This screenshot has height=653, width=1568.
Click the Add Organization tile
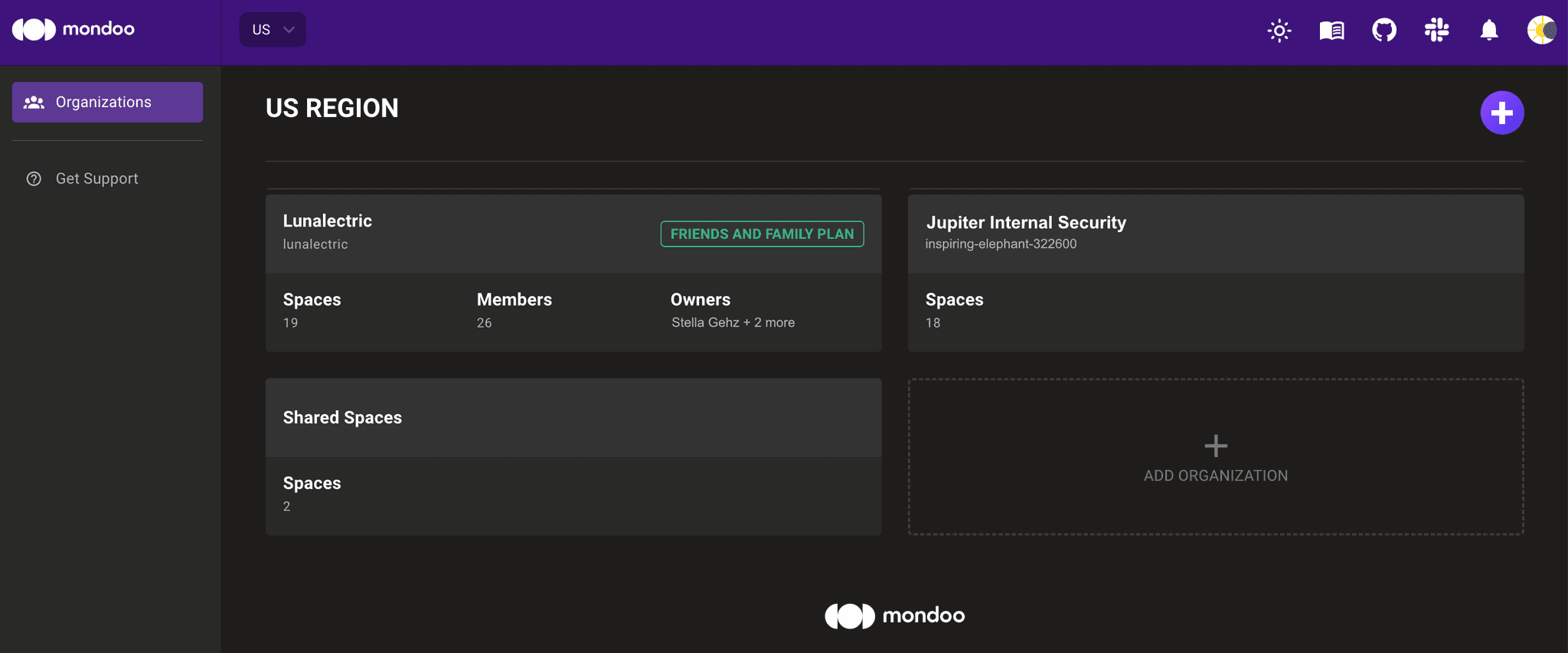pos(1216,457)
